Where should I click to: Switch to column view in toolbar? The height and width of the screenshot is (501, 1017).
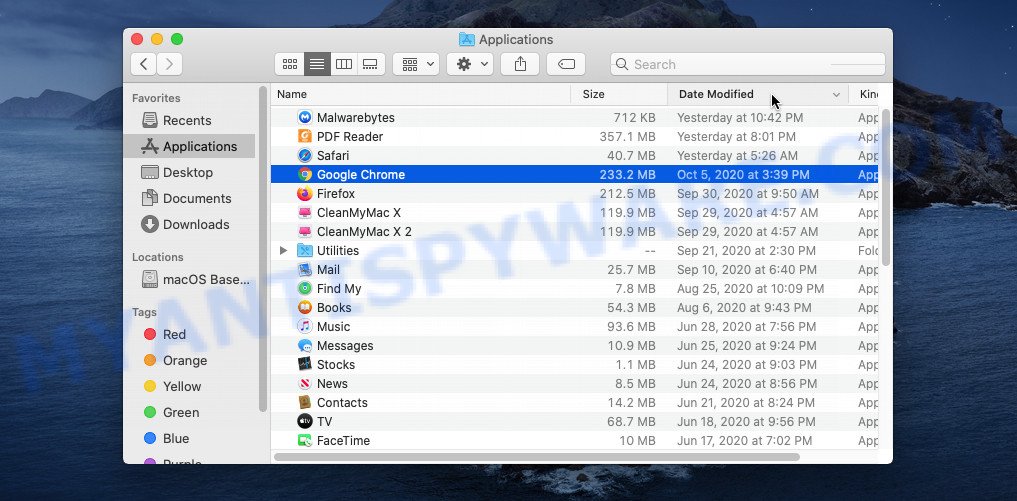344,64
